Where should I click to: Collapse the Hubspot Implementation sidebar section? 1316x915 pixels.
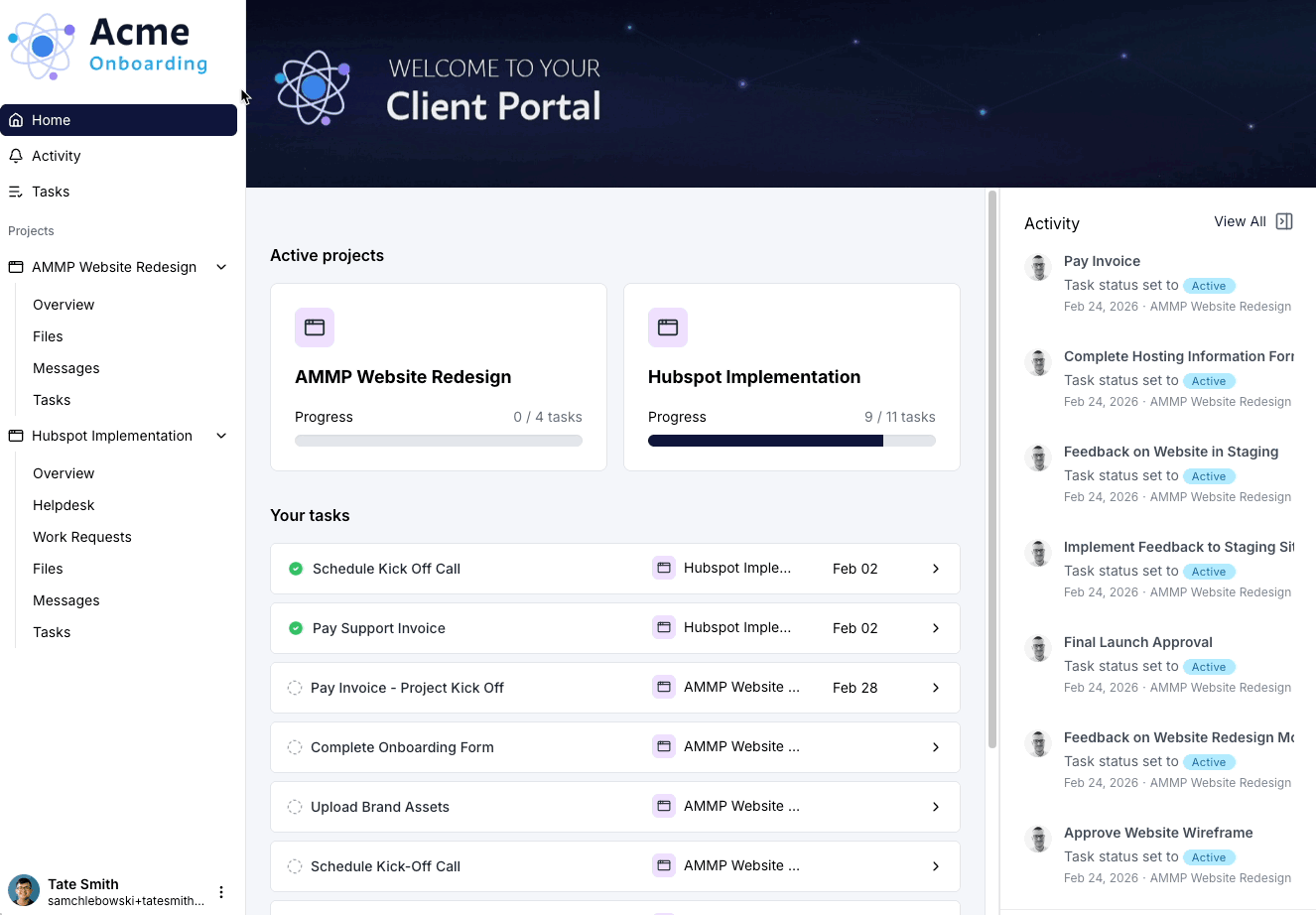pyautogui.click(x=221, y=436)
